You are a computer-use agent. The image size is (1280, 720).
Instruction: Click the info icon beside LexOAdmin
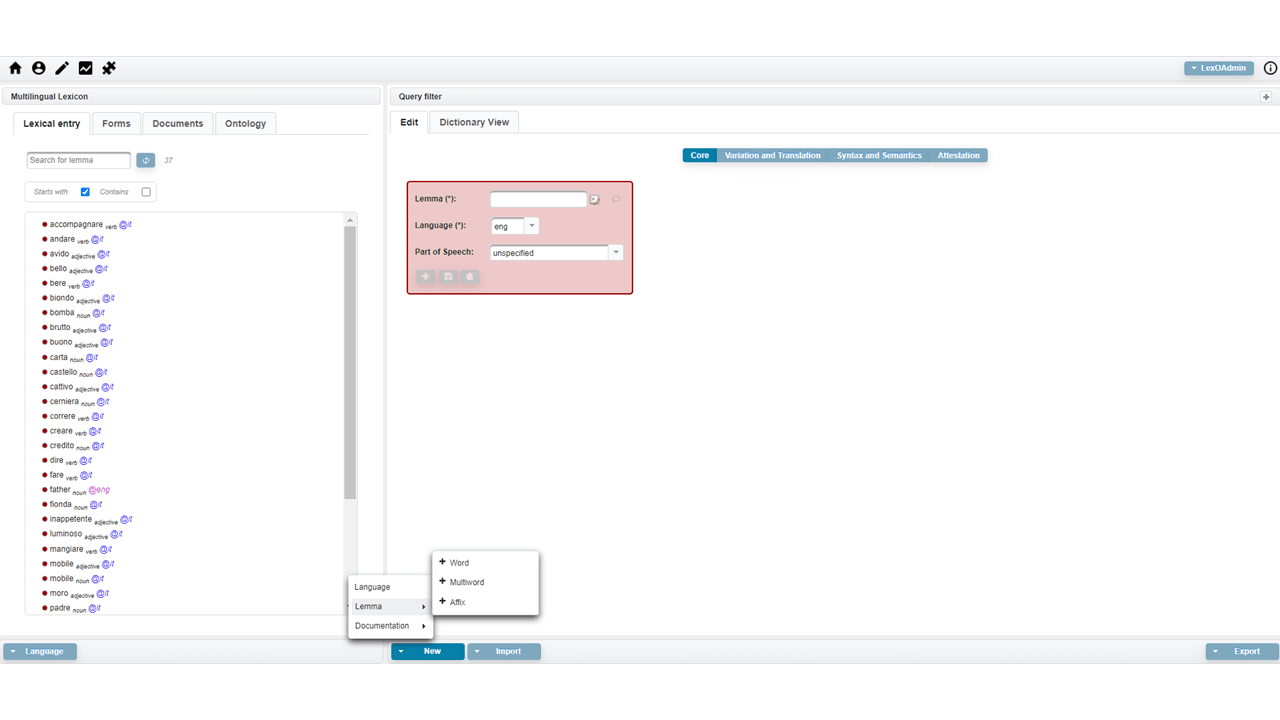1270,68
